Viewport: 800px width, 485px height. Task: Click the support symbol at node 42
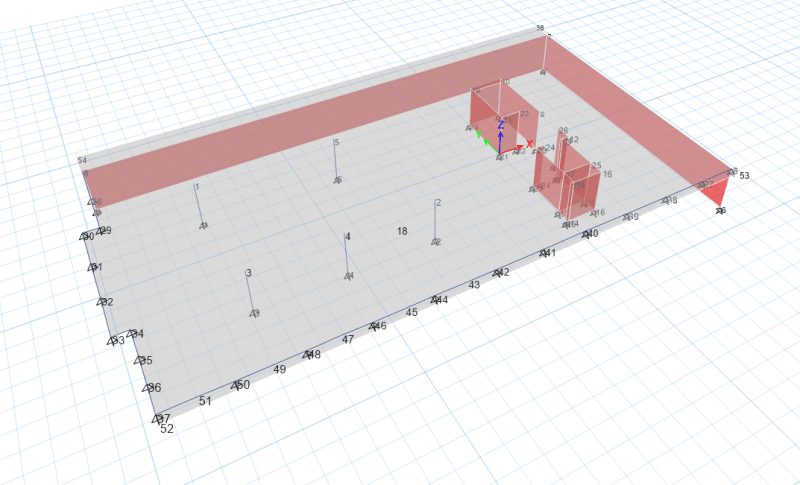coord(497,273)
